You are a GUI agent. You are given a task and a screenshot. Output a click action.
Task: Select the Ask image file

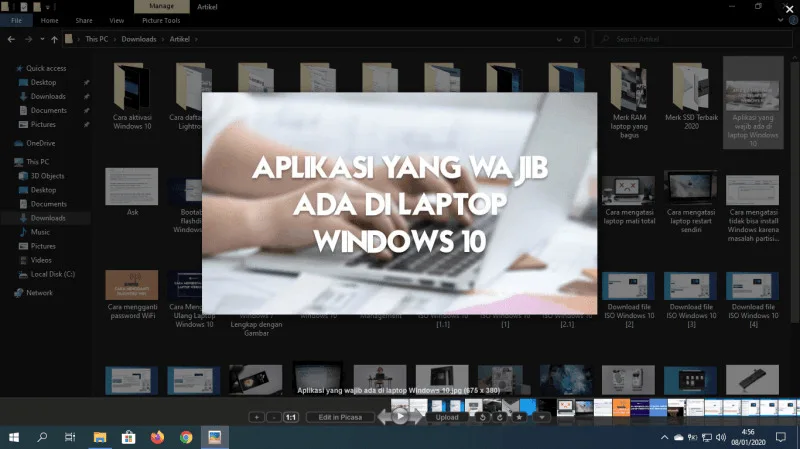pyautogui.click(x=132, y=192)
